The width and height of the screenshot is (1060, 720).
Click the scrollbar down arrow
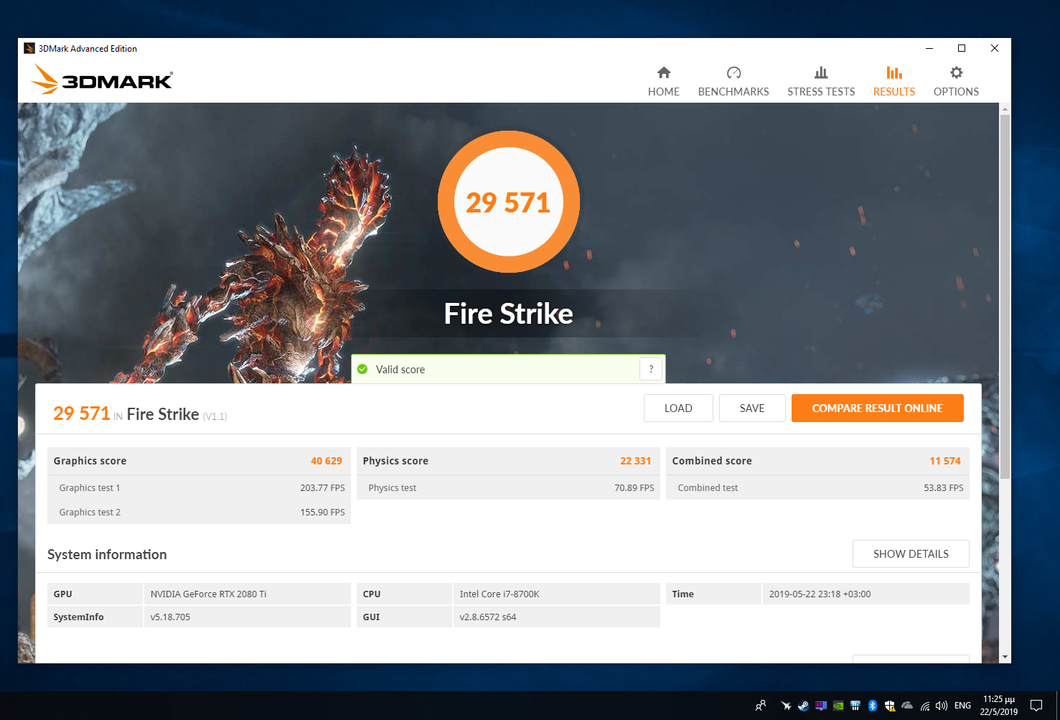(x=1005, y=656)
